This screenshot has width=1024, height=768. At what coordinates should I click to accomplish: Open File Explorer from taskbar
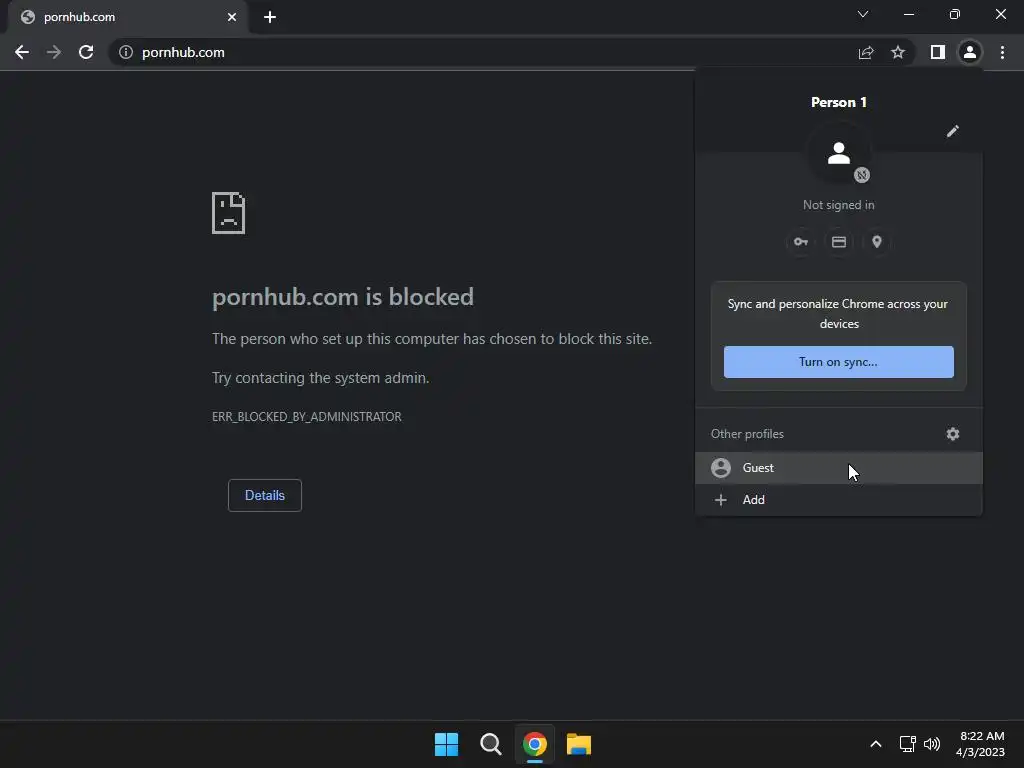pyautogui.click(x=579, y=744)
